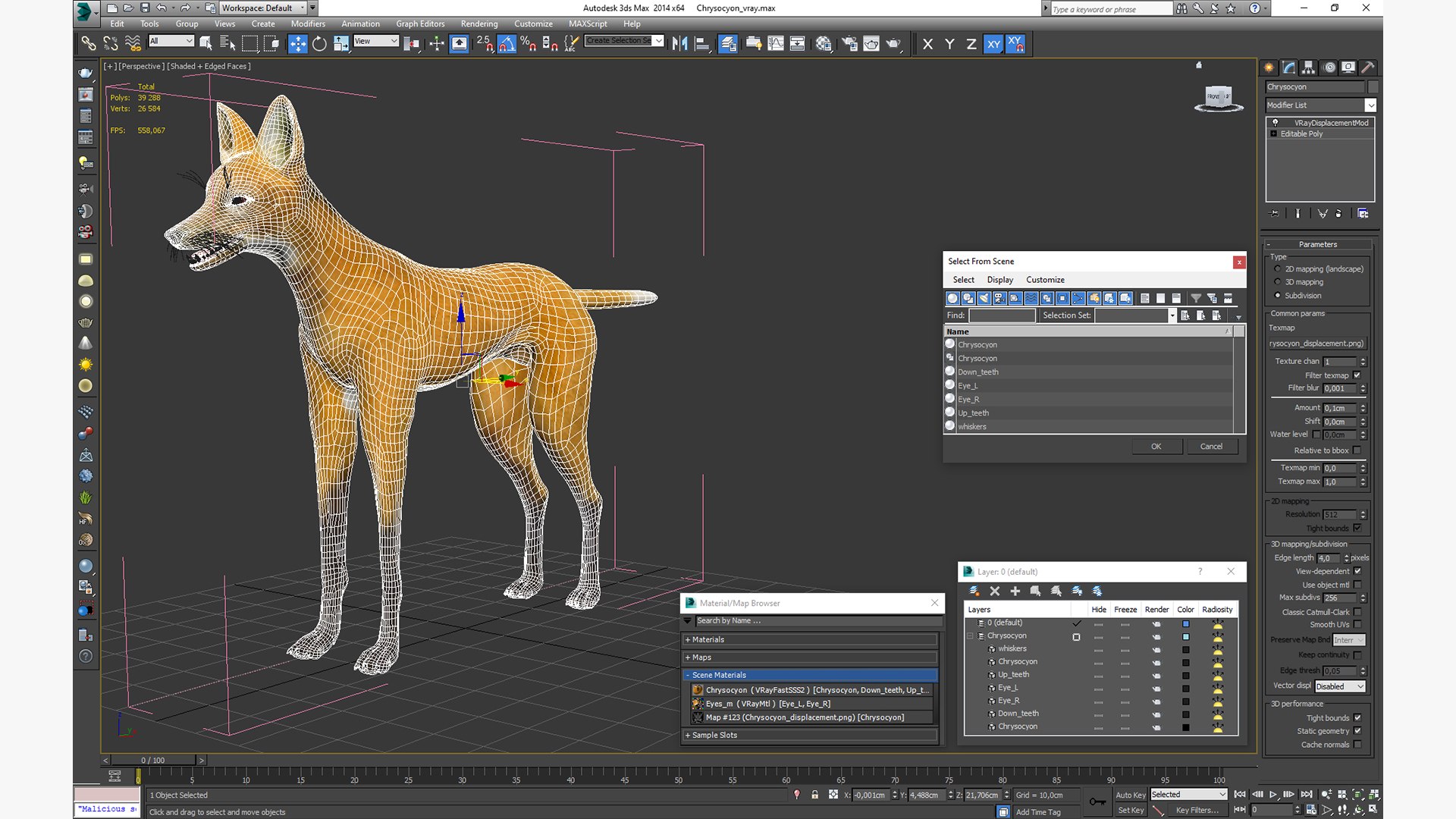Viewport: 1456px width, 819px height.
Task: Toggle the Static geometry checkbox
Action: 1357,731
